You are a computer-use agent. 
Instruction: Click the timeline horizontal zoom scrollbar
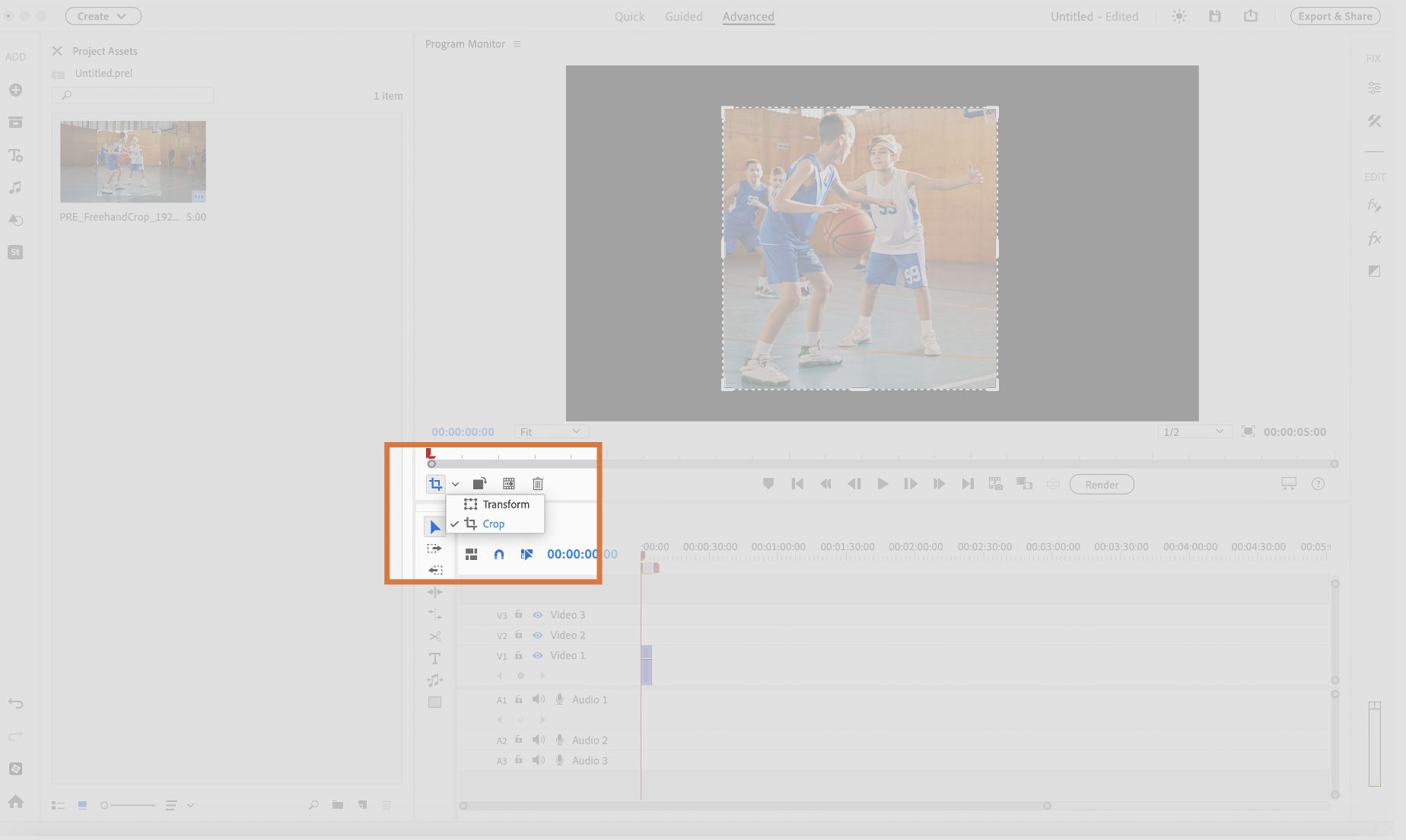755,806
